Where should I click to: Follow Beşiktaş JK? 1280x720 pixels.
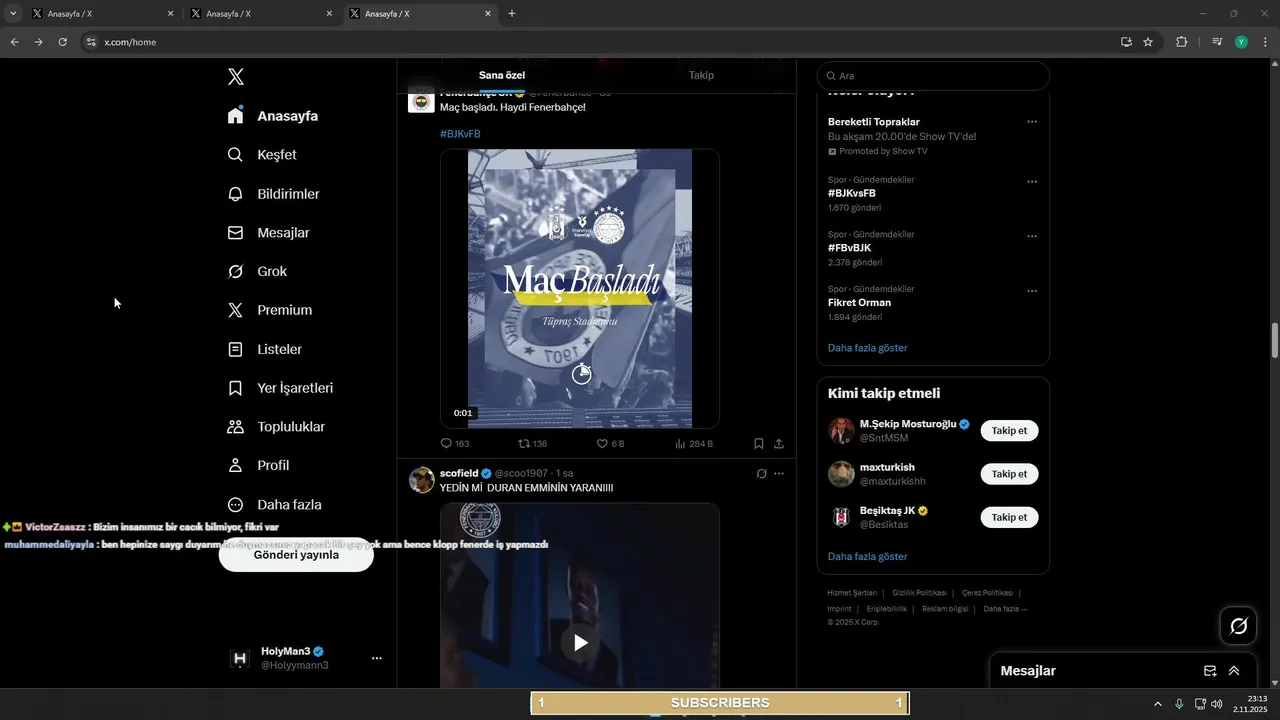[1009, 517]
